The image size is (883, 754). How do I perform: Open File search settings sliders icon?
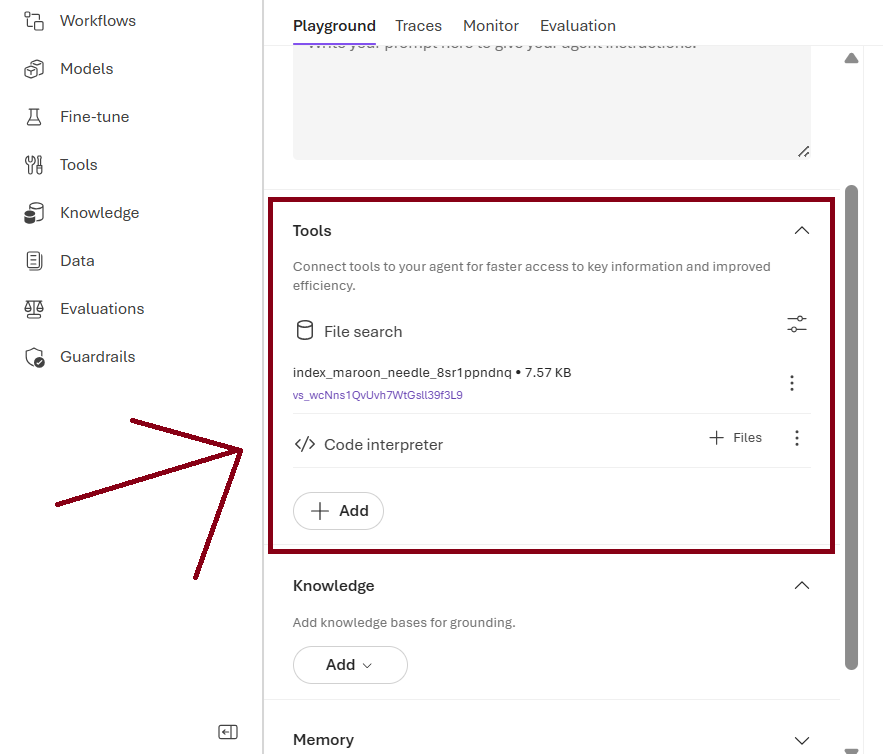click(797, 324)
